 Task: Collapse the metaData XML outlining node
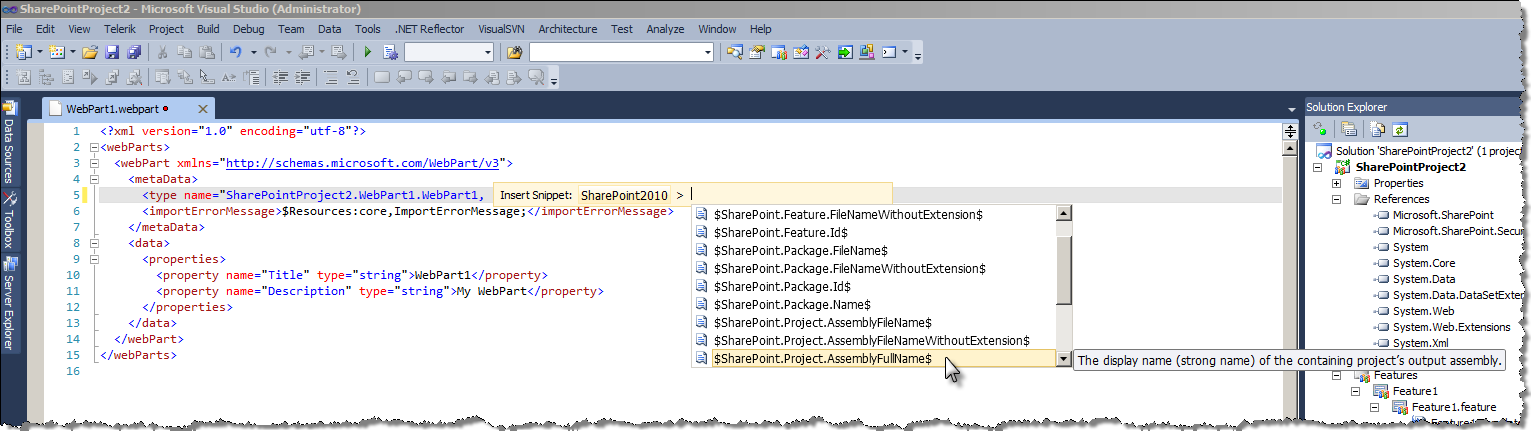(x=95, y=179)
